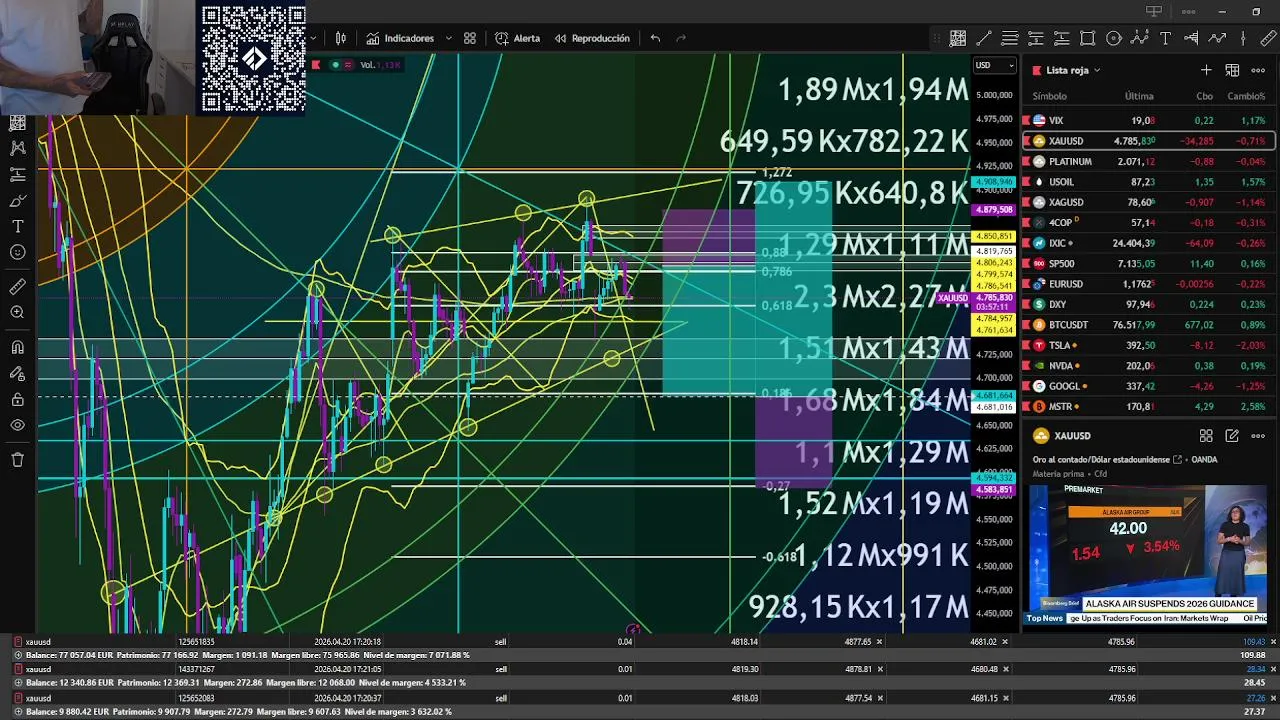Select DXY in the watchlist
Image resolution: width=1280 pixels, height=720 pixels.
1149,304
